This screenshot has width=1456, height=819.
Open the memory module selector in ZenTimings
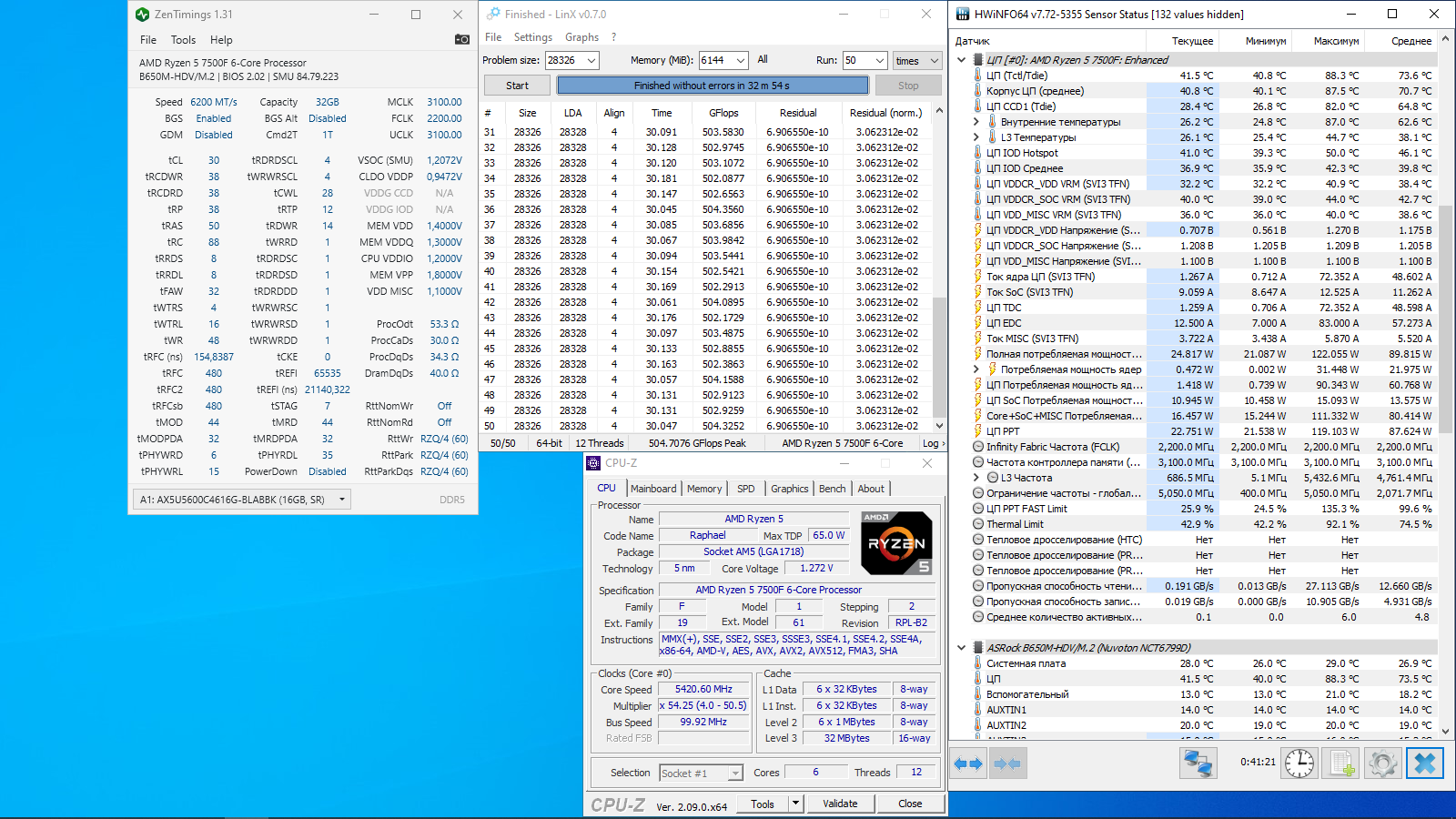coord(242,499)
